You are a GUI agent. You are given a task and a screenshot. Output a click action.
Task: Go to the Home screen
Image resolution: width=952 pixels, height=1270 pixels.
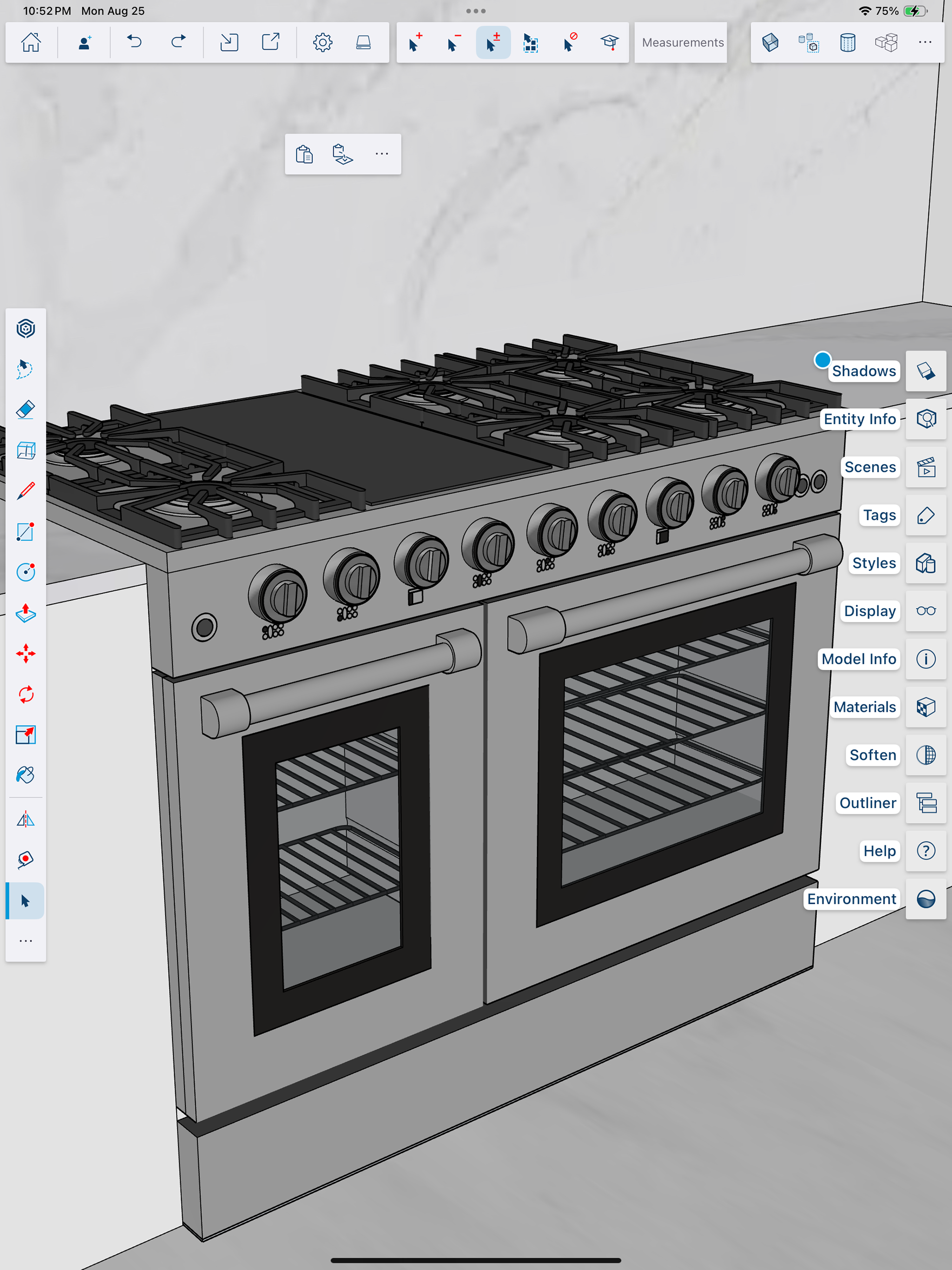tap(31, 43)
